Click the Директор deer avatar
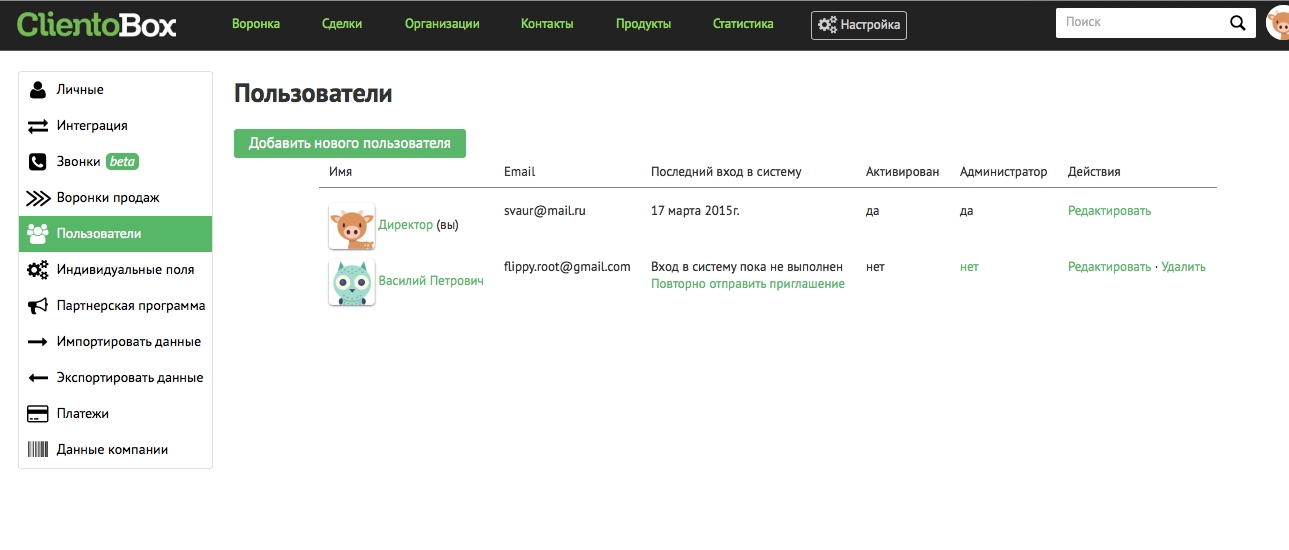 pyautogui.click(x=352, y=226)
